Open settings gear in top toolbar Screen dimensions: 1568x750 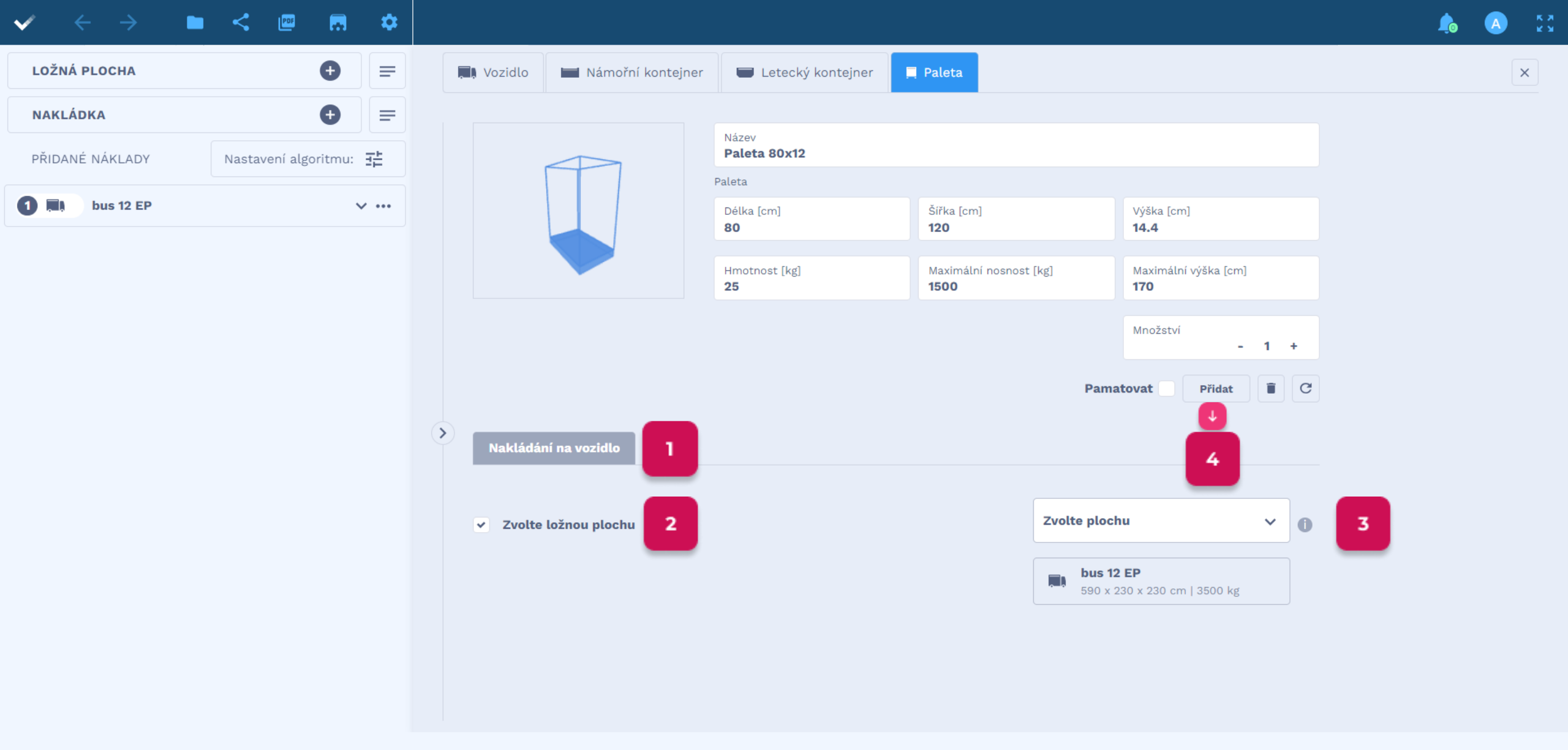click(389, 23)
